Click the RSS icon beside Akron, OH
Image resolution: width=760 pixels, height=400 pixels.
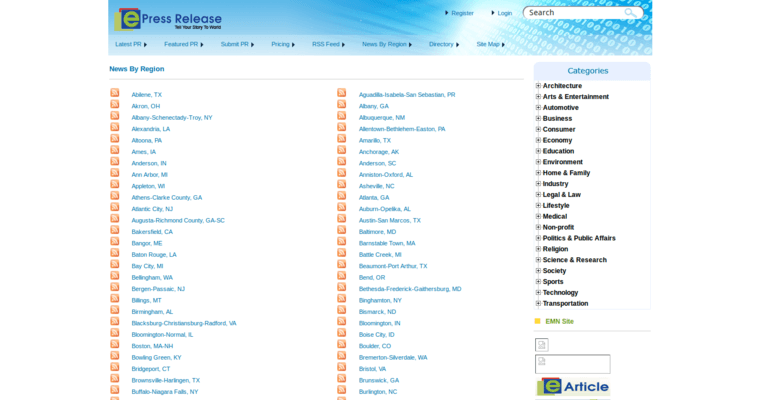pyautogui.click(x=115, y=104)
